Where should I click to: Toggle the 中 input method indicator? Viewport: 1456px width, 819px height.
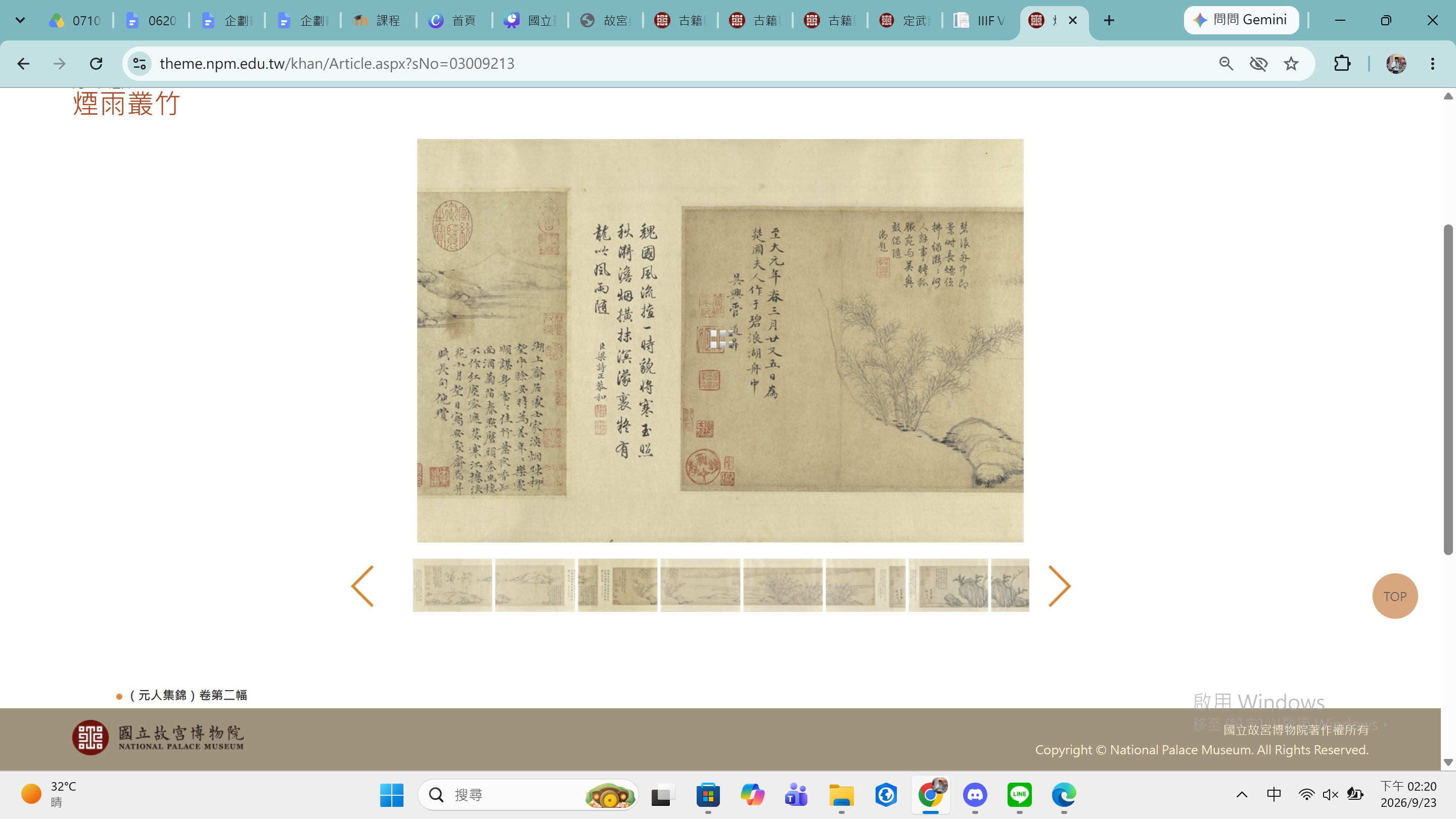[x=1274, y=794]
